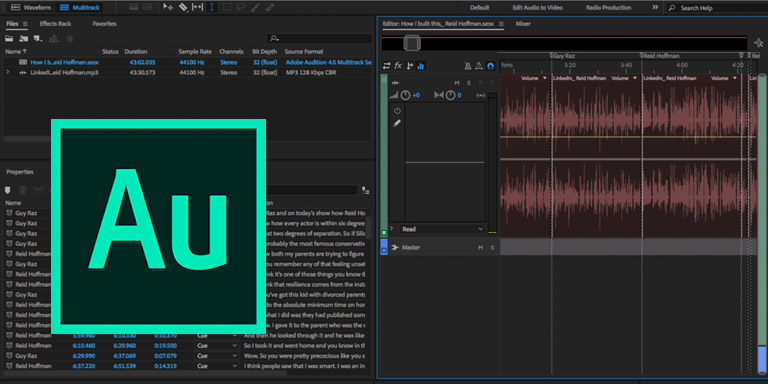Open the Mixer tab
Screen dimensions: 768x384
523,24
